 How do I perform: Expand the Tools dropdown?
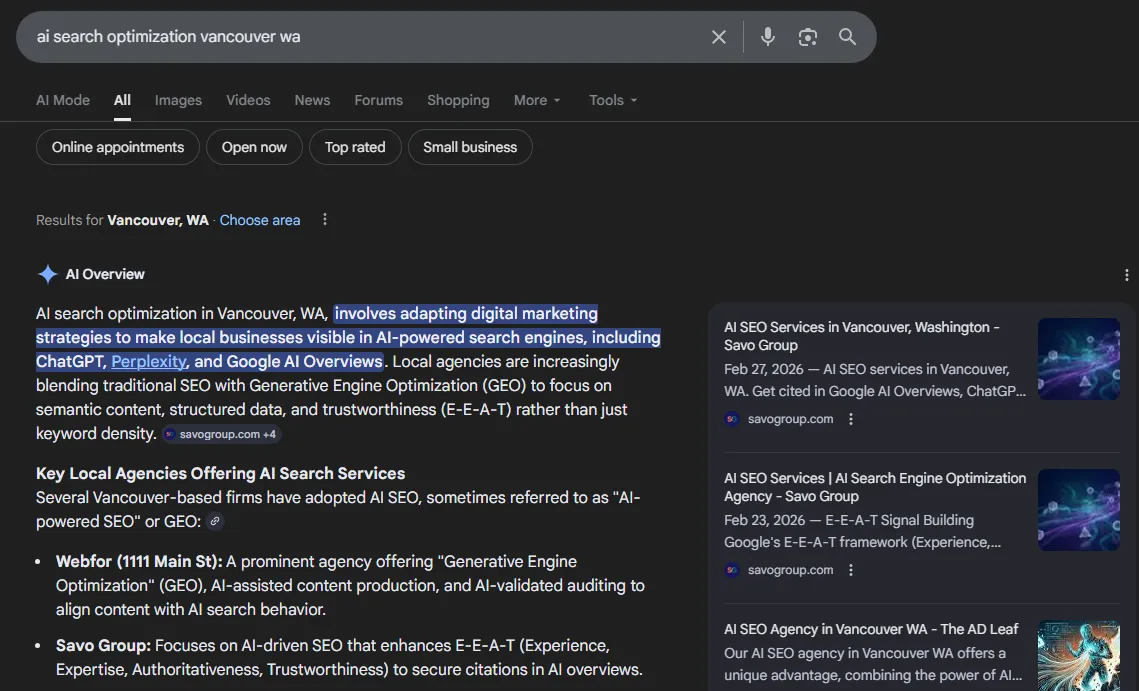612,100
